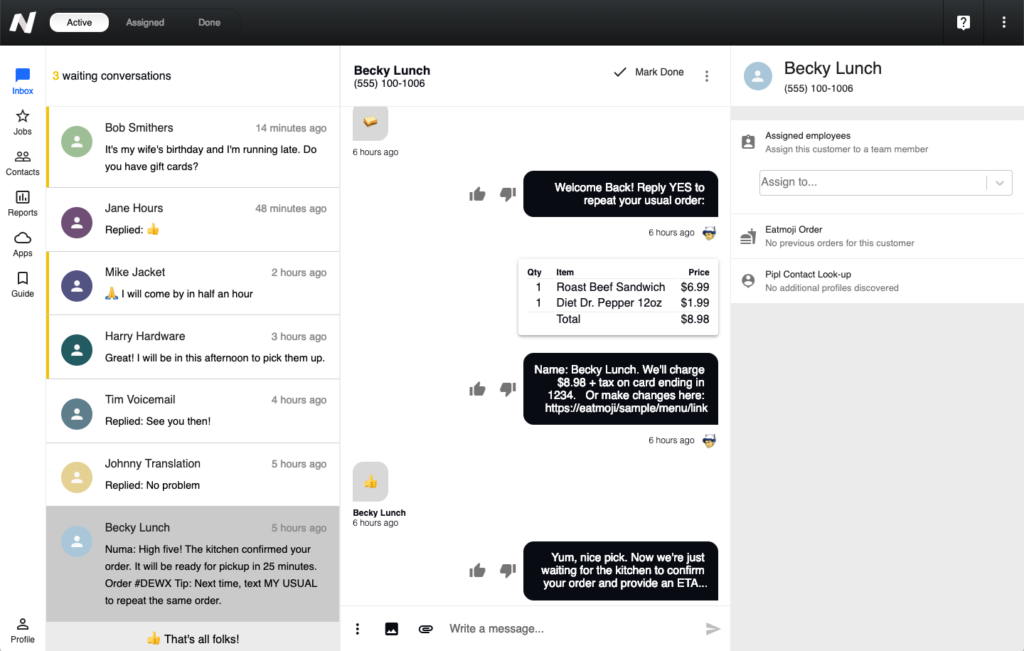Image resolution: width=1024 pixels, height=651 pixels.
Task: Switch to the Done tab
Action: coord(208,21)
